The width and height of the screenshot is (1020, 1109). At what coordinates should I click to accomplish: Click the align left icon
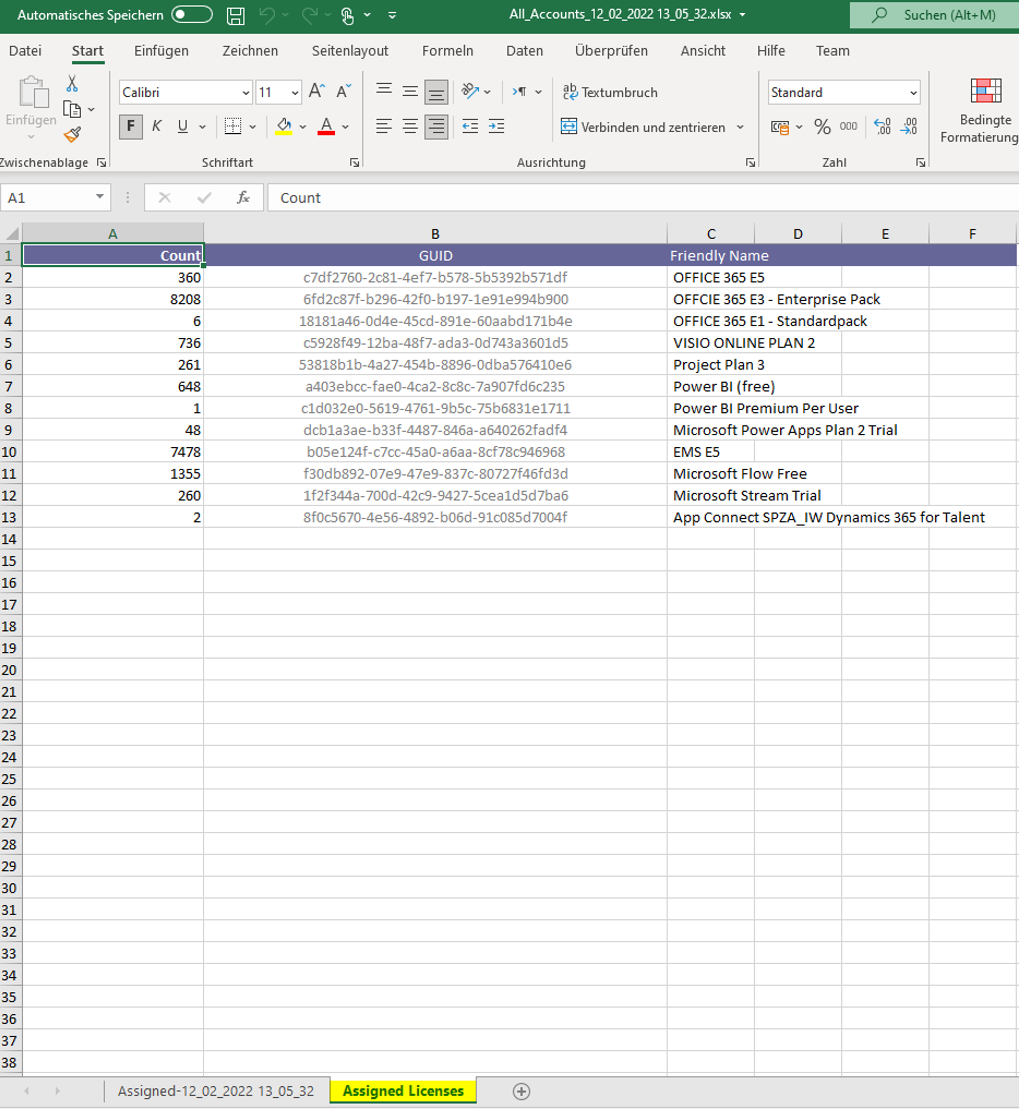point(384,127)
